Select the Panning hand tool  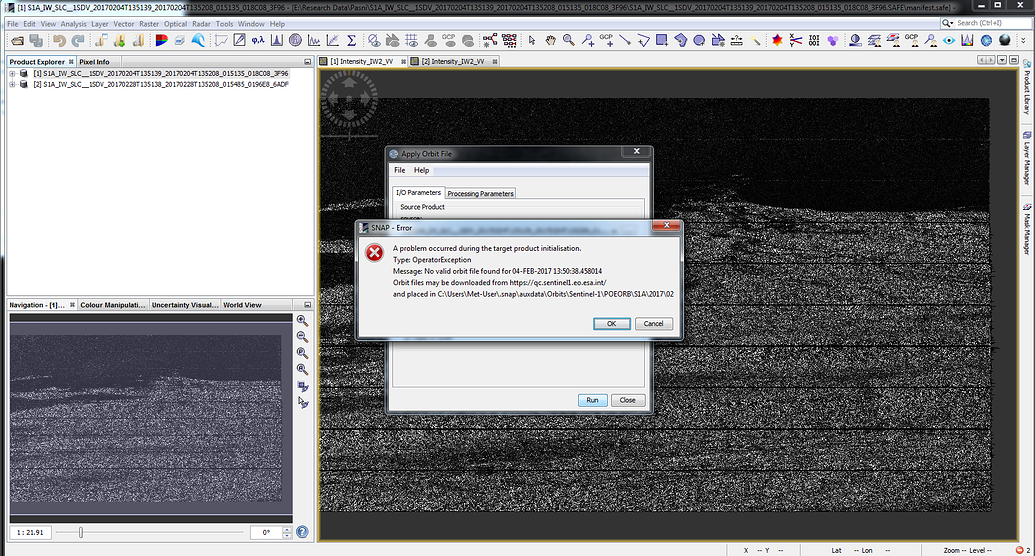(x=549, y=41)
